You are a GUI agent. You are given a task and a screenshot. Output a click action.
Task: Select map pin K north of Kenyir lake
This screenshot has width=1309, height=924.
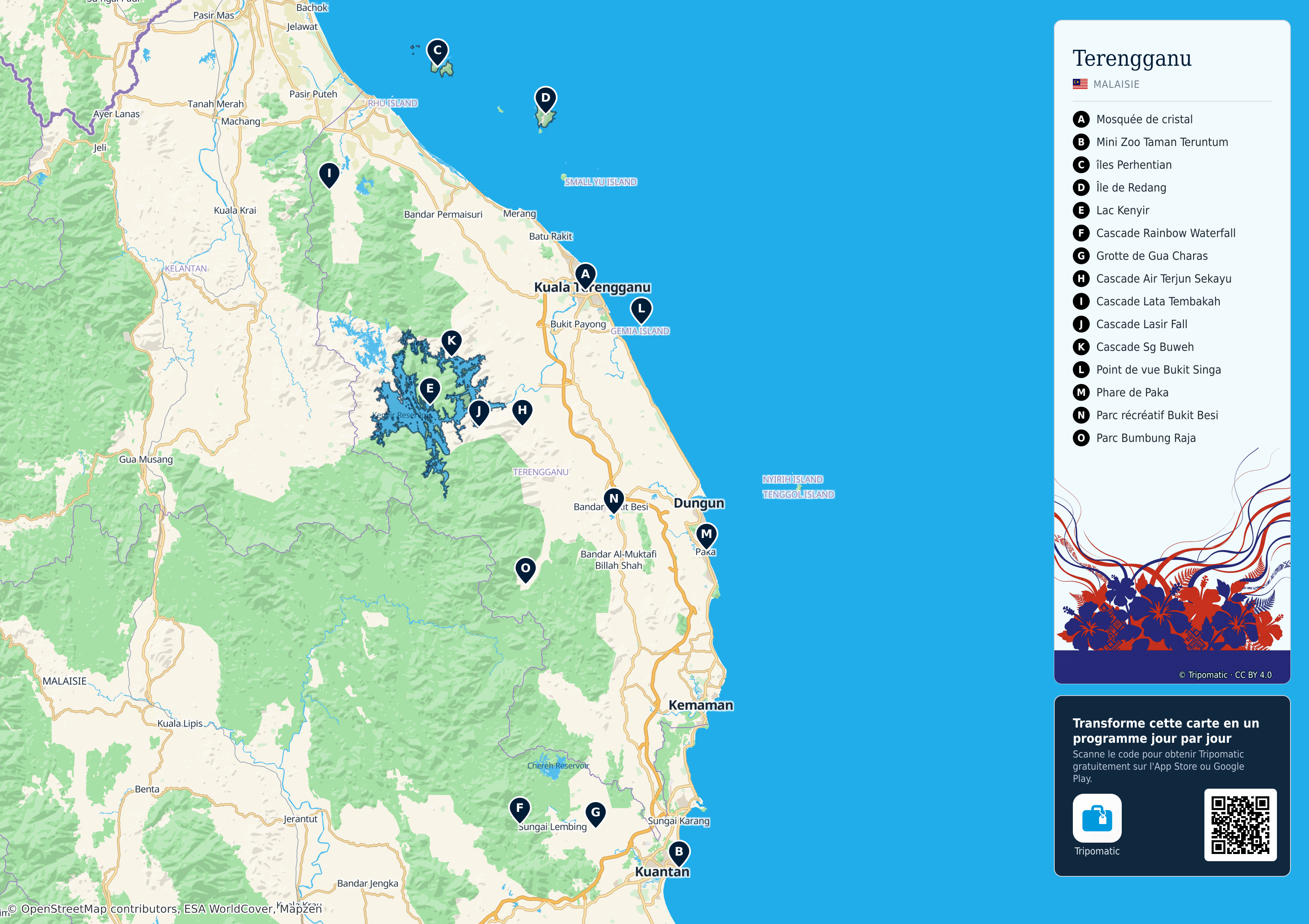click(451, 343)
